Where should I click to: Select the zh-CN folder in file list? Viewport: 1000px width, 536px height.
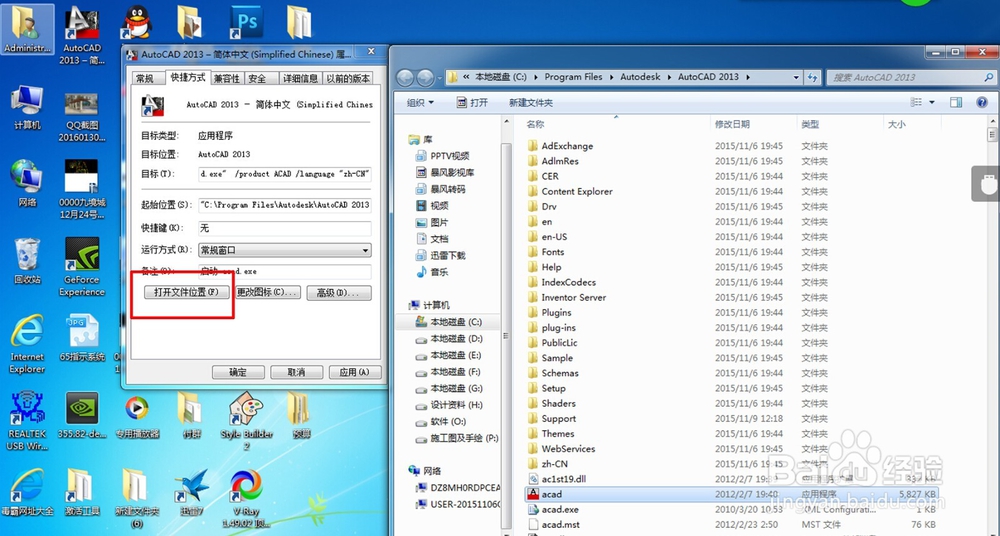click(x=548, y=465)
